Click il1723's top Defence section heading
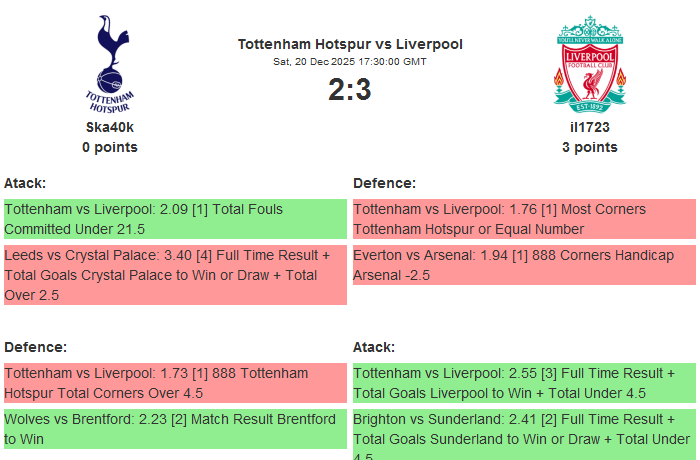Image resolution: width=700 pixels, height=460 pixels. pos(384,183)
